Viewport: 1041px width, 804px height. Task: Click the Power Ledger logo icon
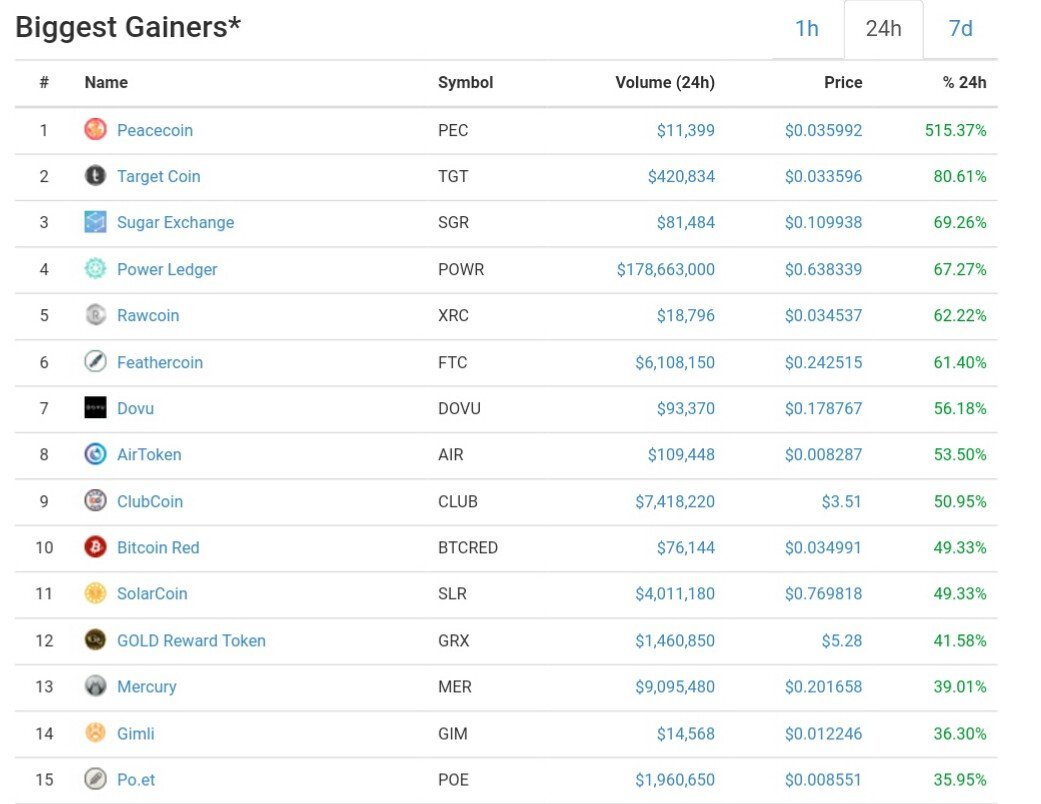pos(95,268)
